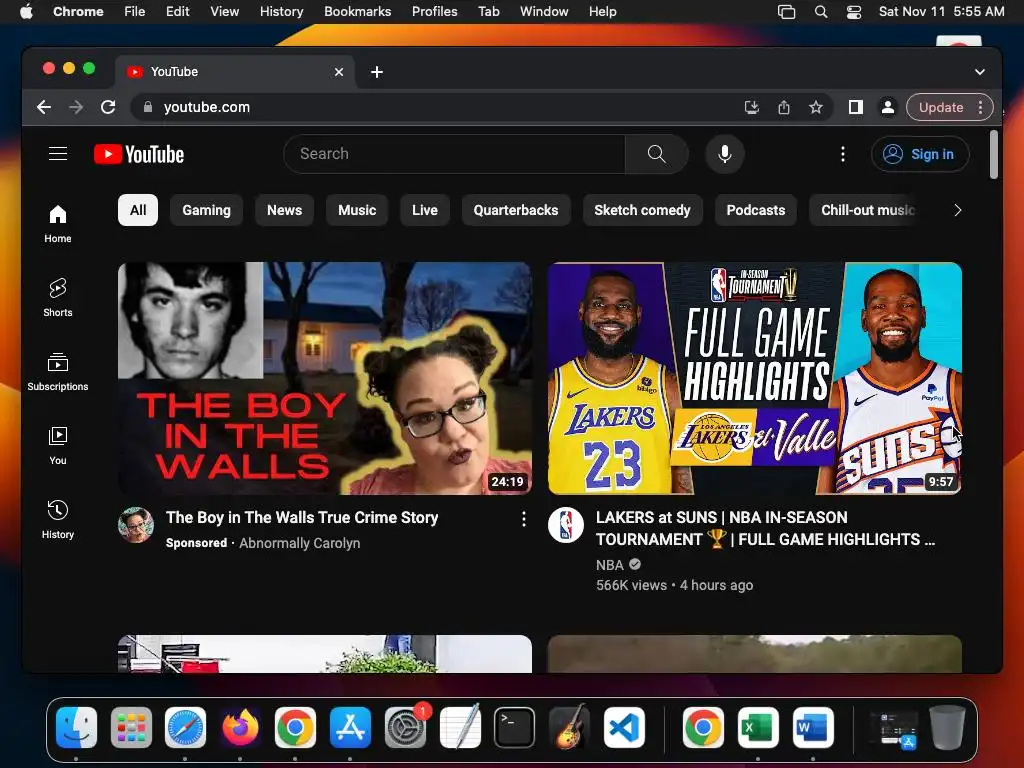Start voice search with microphone icon
This screenshot has width=1024, height=768.
[x=724, y=154]
